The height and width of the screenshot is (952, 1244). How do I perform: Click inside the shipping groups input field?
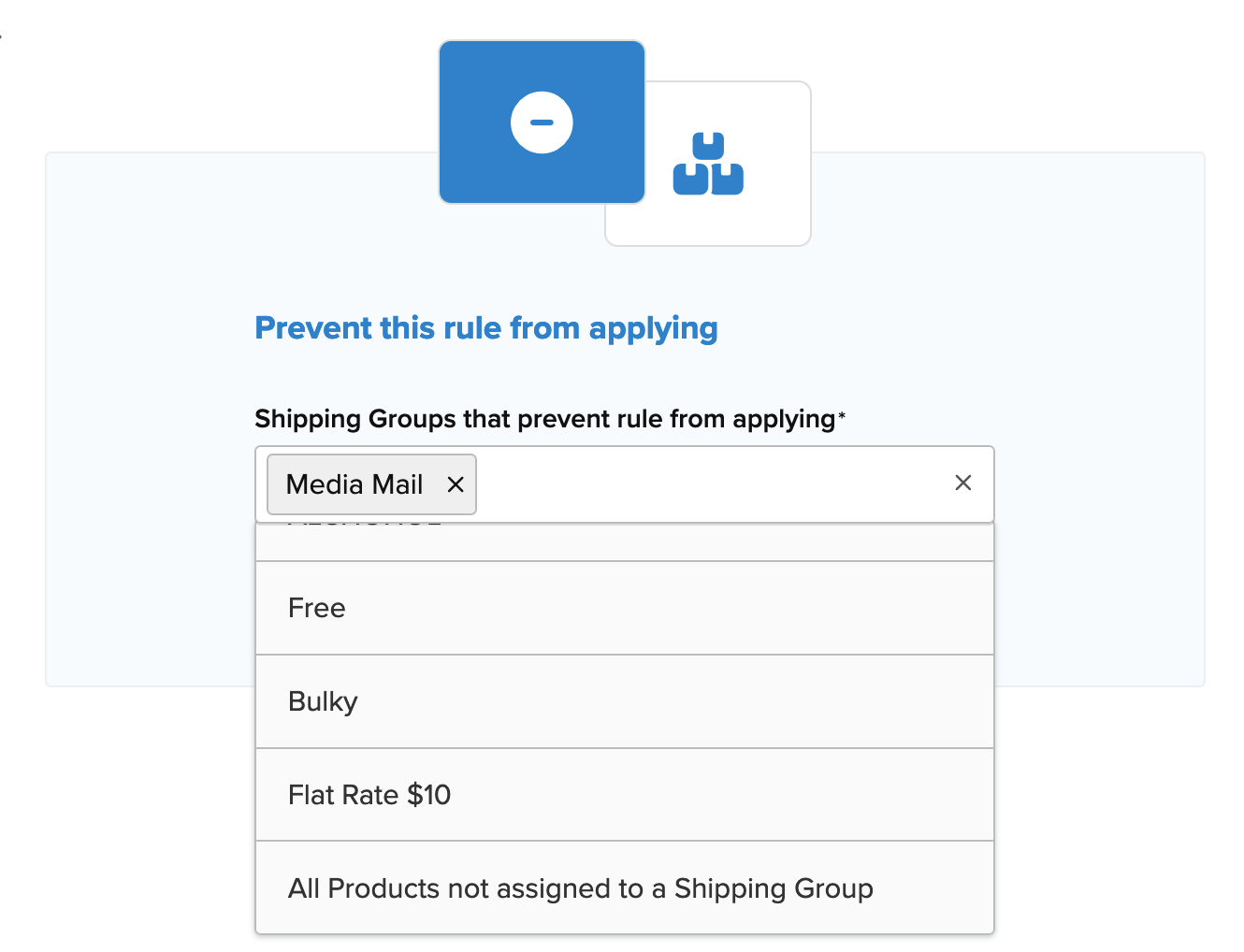711,484
